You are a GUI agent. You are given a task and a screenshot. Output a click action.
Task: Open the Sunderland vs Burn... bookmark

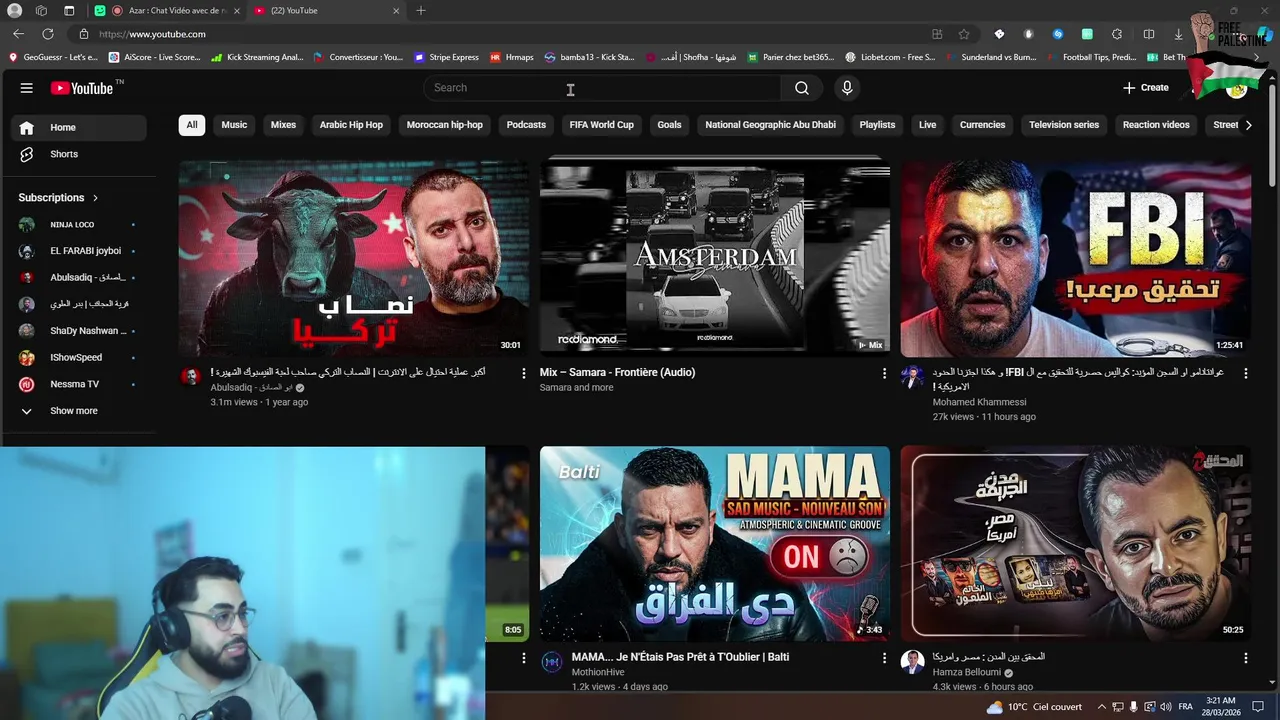[x=991, y=57]
